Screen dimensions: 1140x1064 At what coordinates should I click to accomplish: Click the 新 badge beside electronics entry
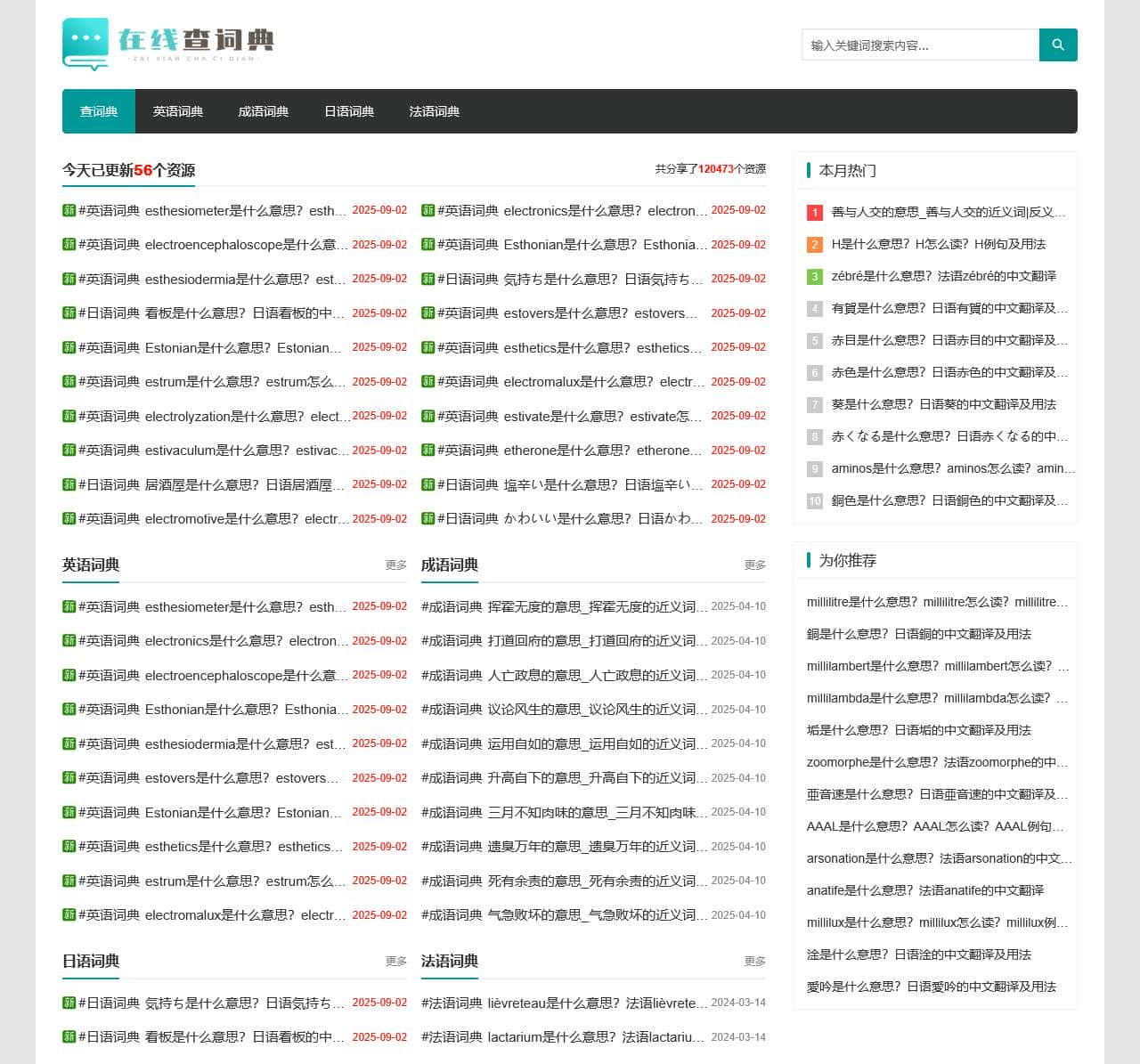pyautogui.click(x=427, y=211)
